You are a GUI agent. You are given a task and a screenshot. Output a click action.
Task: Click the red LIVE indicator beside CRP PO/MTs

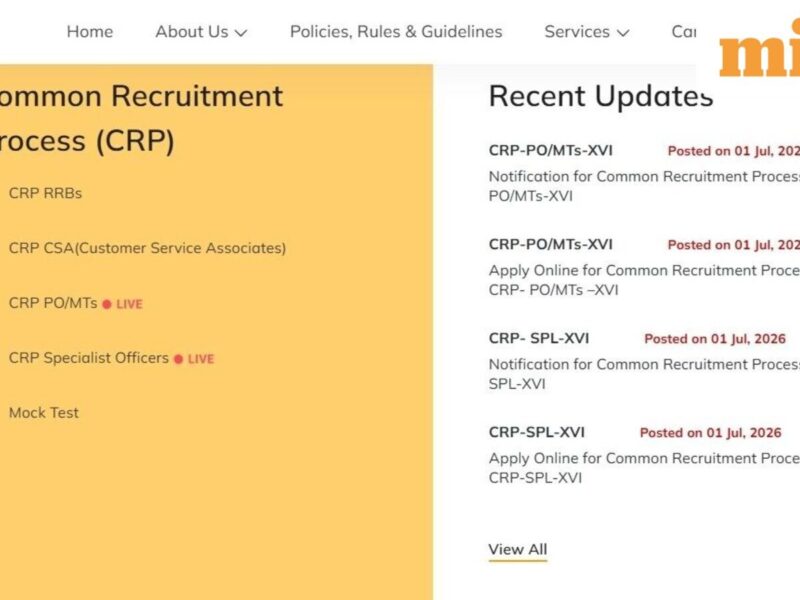pyautogui.click(x=122, y=304)
